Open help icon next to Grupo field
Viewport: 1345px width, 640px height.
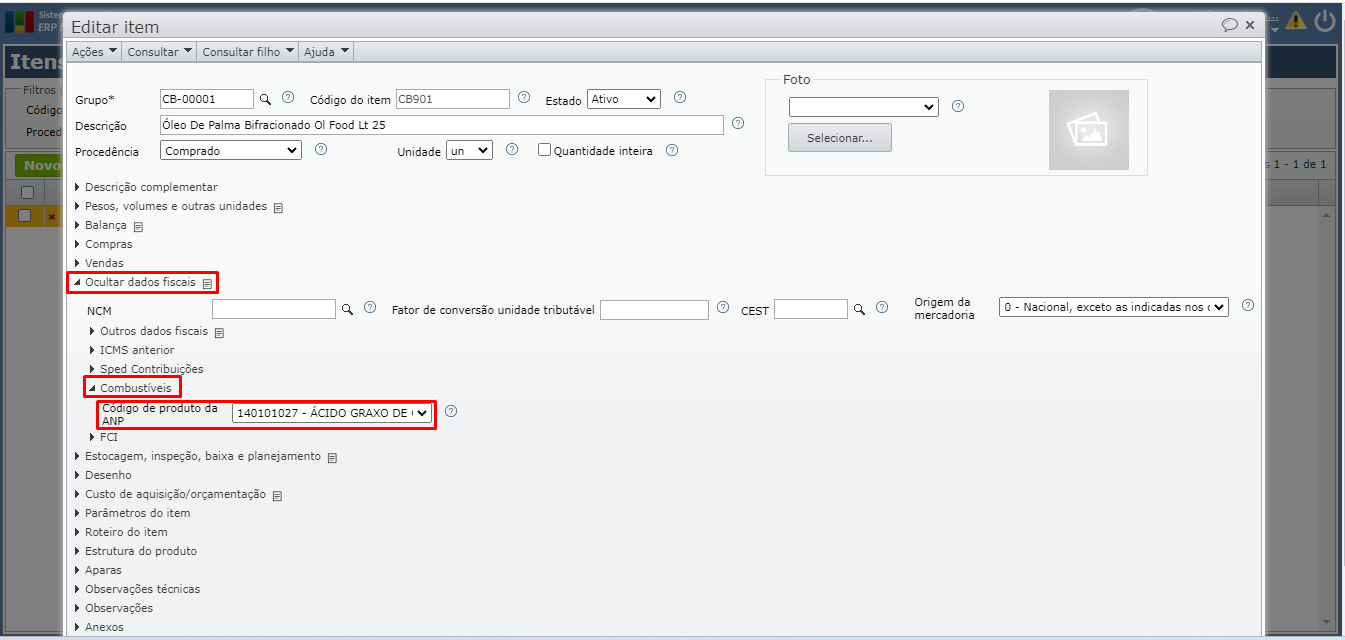point(288,98)
